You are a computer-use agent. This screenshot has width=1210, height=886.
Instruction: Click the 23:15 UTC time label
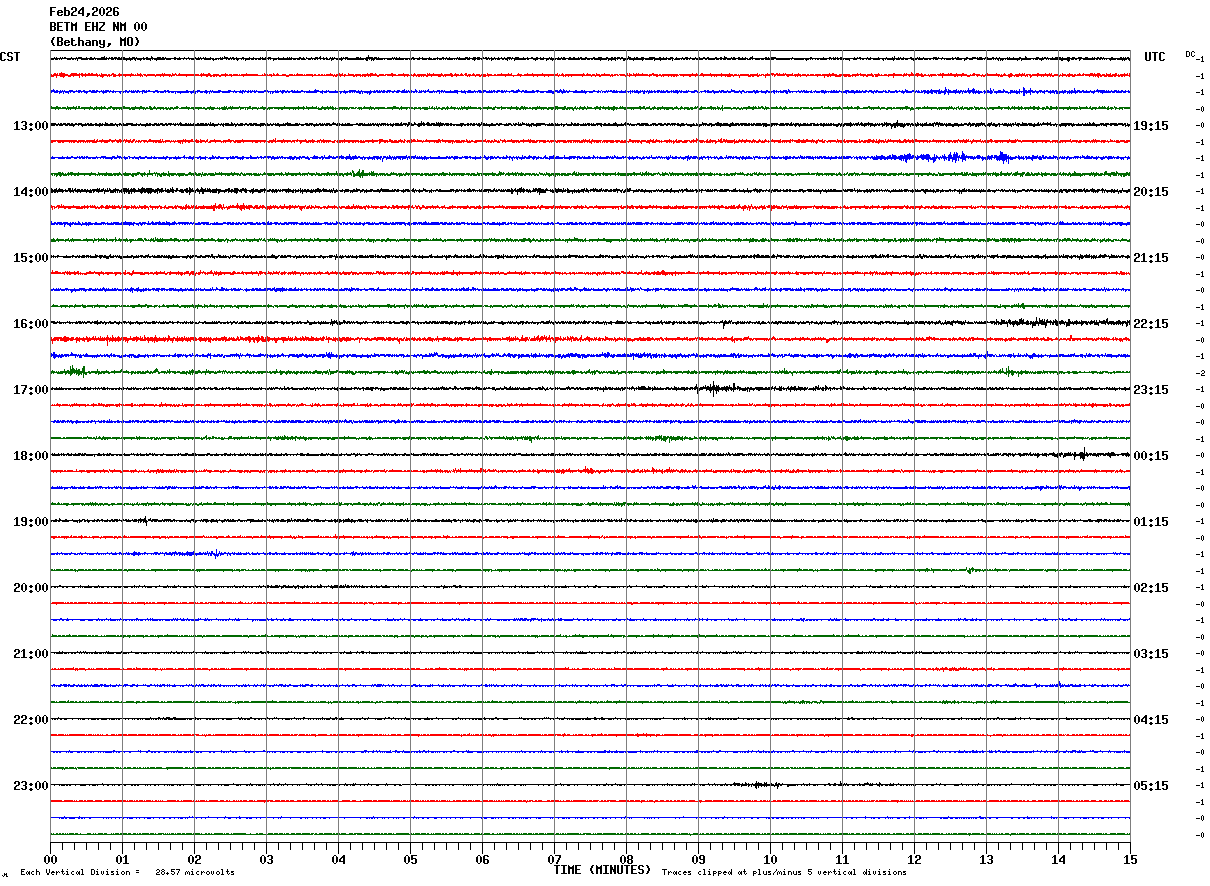1150,390
